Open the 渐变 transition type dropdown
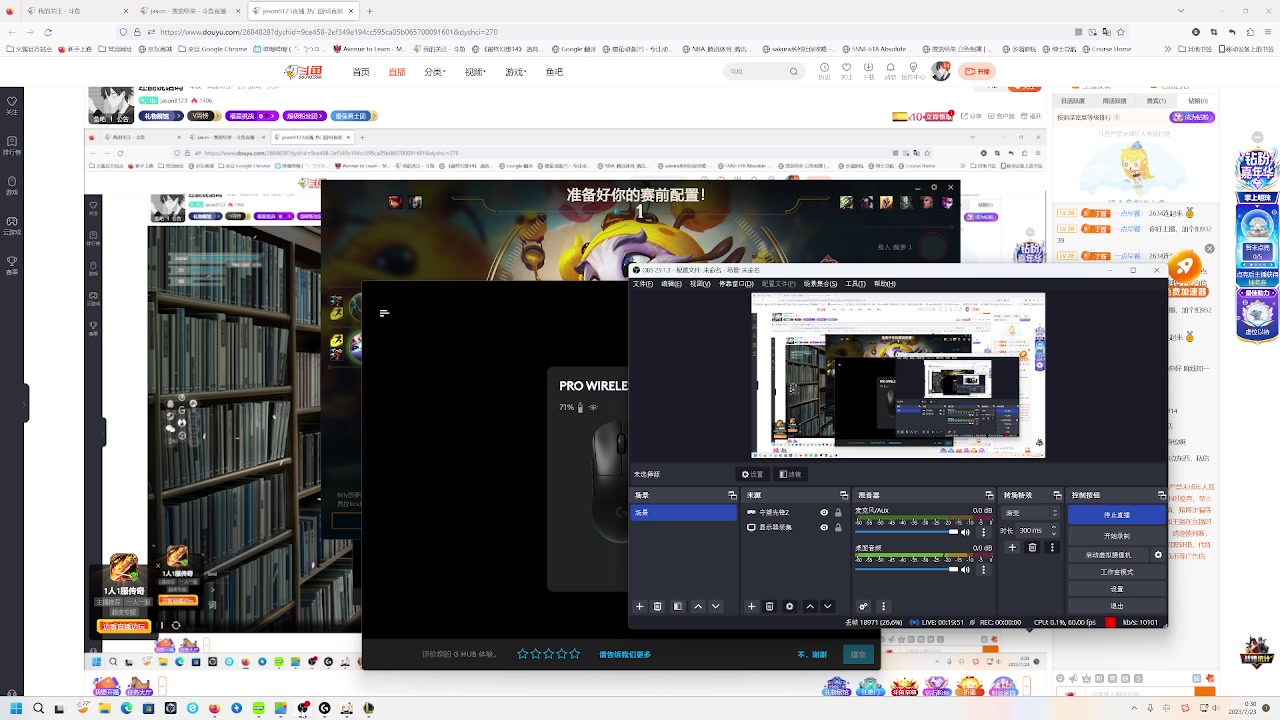 point(1029,513)
